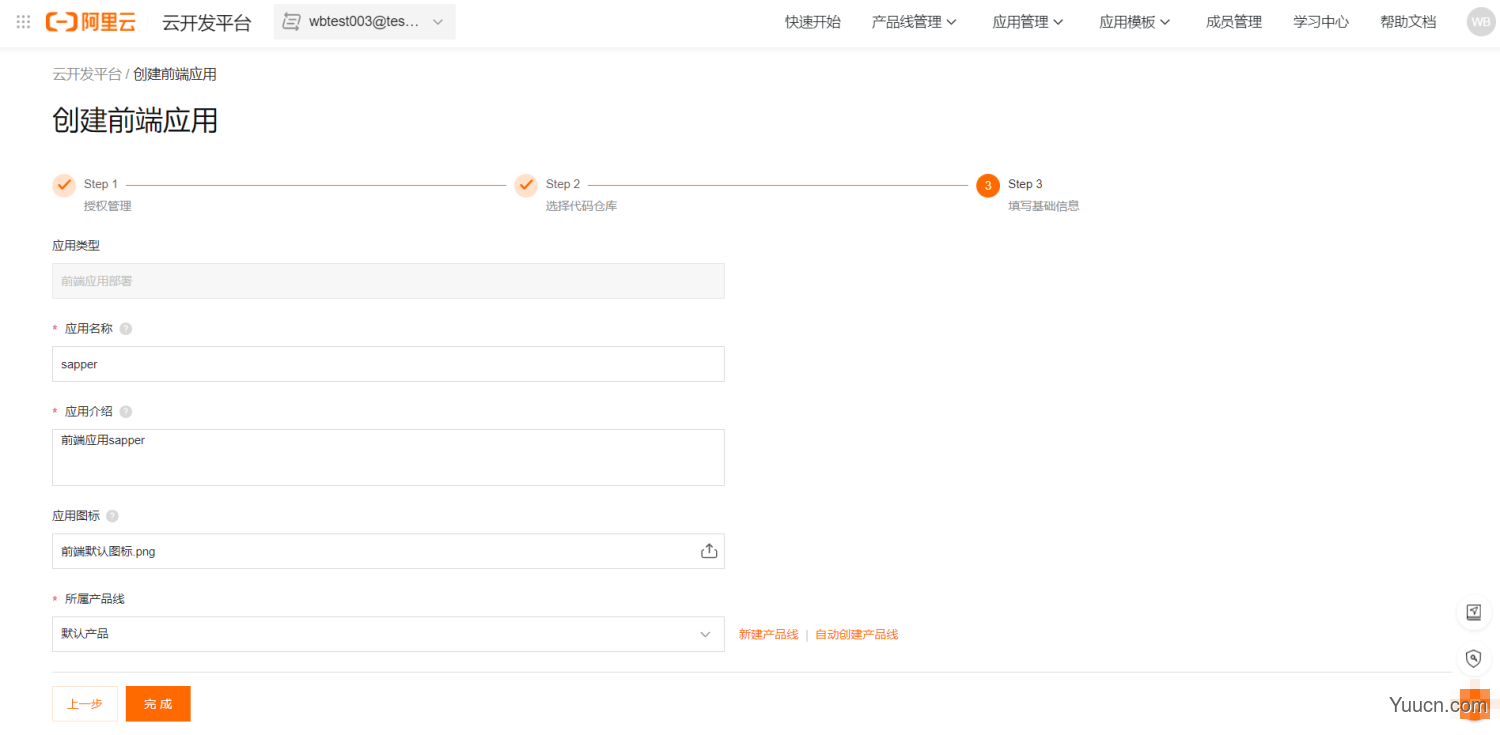The image size is (1500, 735).
Task: Click the floating shield icon
Action: click(1473, 658)
